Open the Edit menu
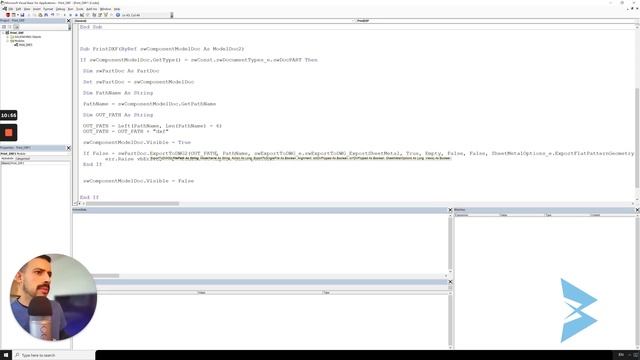640x360 pixels. (x=18, y=9)
